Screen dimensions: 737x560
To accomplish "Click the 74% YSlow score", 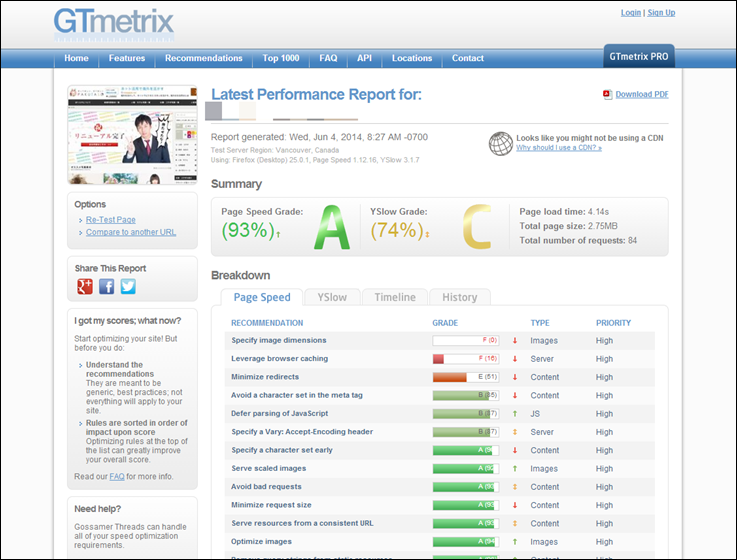I will [x=397, y=230].
